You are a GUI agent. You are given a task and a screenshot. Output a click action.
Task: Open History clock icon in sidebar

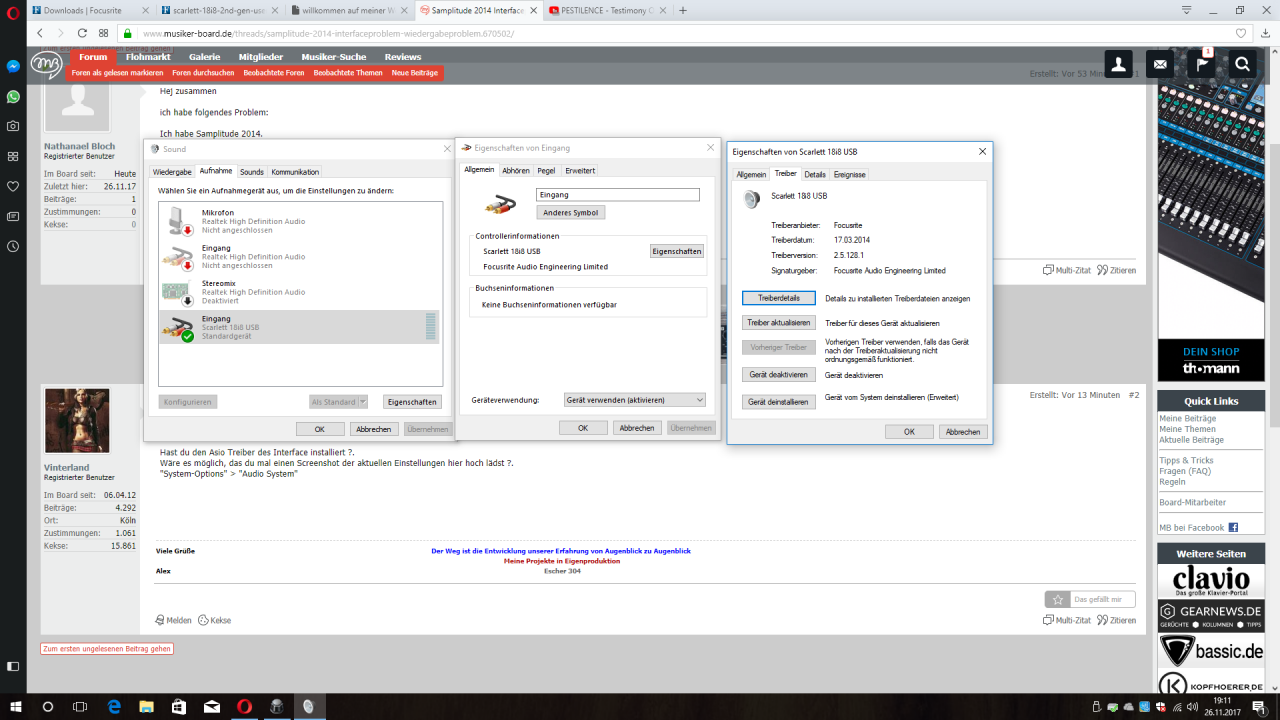[x=13, y=246]
